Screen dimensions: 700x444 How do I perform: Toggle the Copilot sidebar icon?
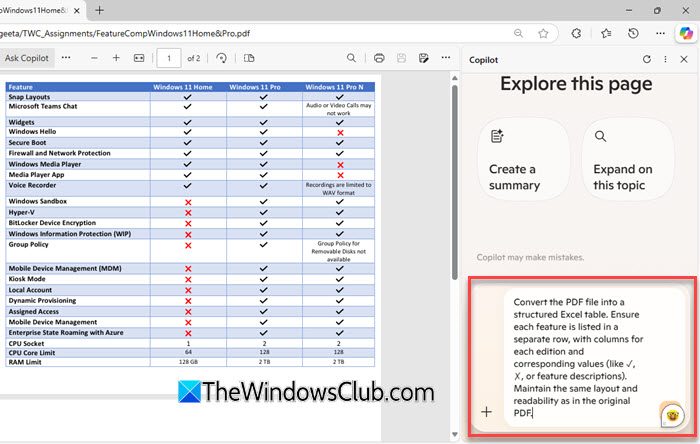pos(686,33)
